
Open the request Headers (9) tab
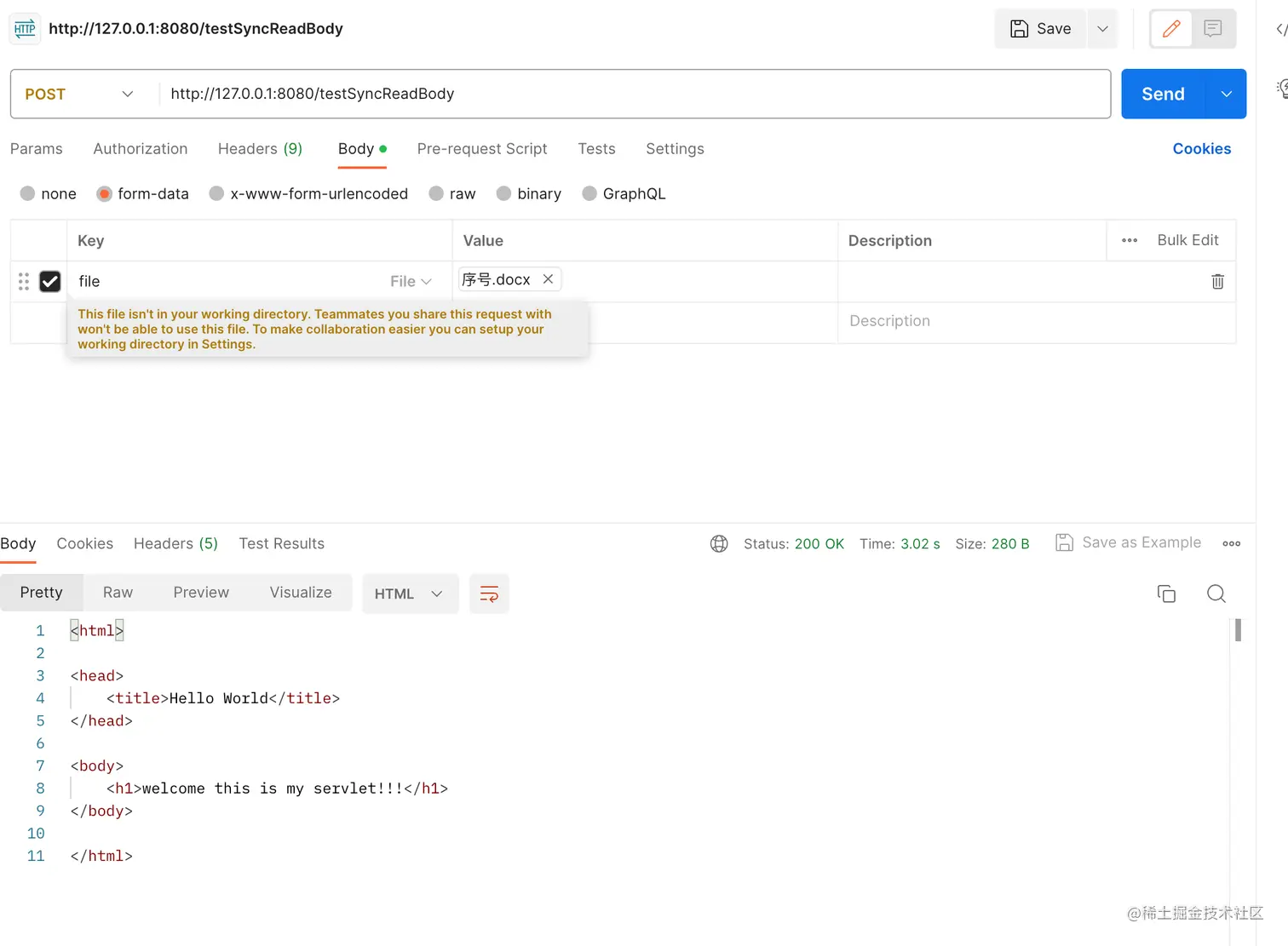click(x=260, y=149)
